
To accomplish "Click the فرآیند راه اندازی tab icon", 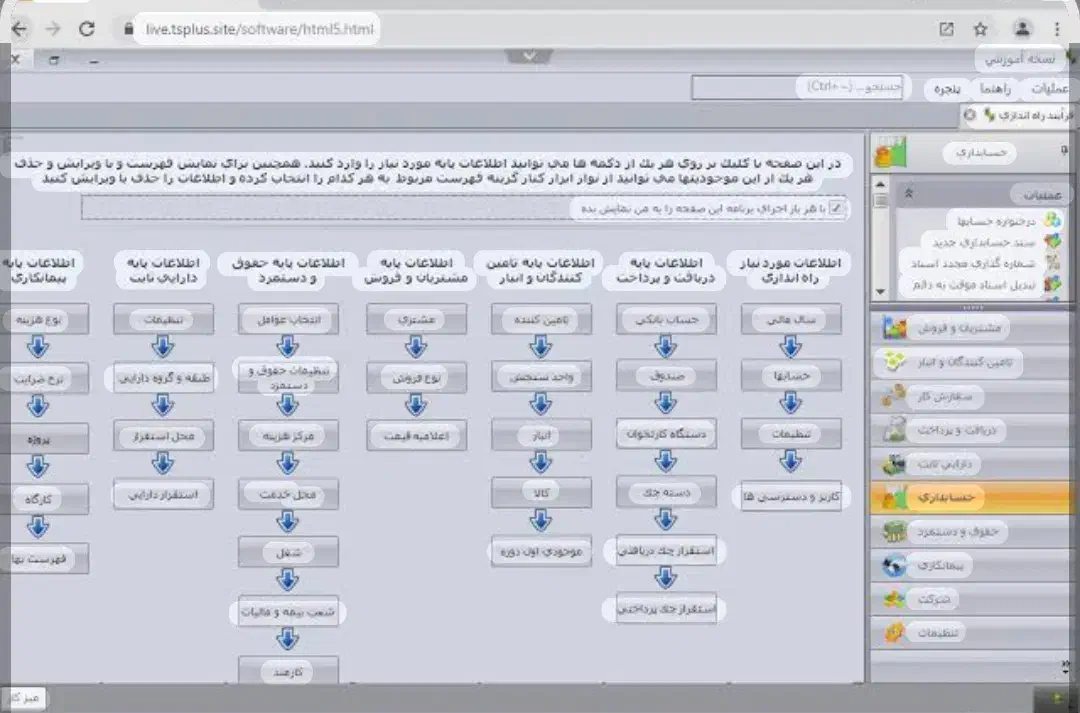I will (989, 115).
